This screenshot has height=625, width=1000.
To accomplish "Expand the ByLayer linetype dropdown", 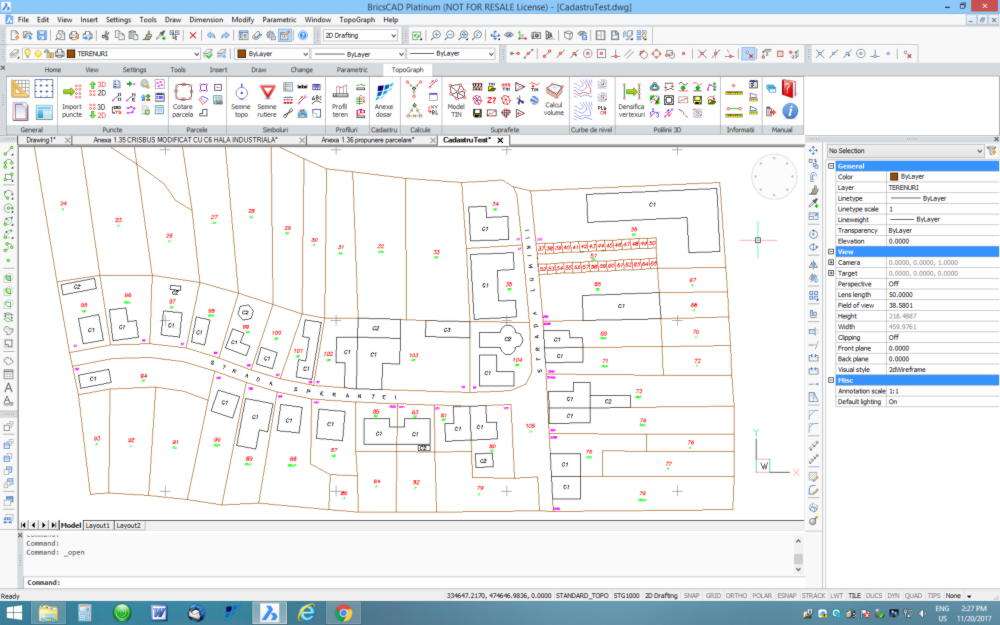I will click(x=400, y=53).
